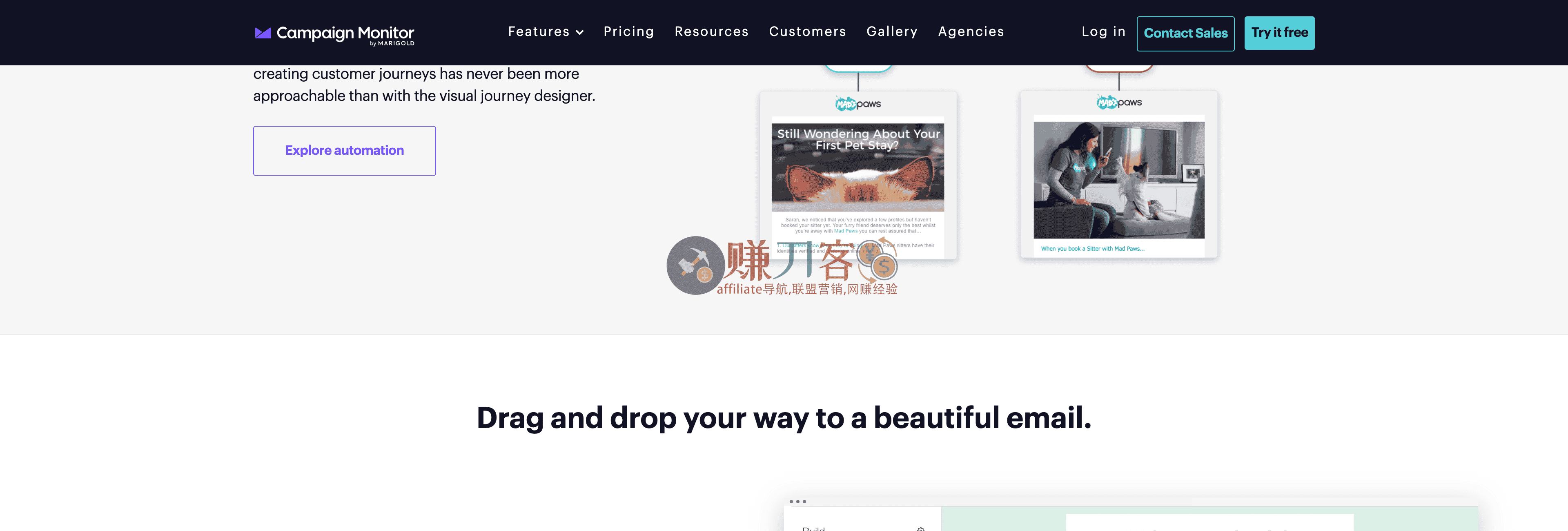Open the Gallery nav item
Image resolution: width=1568 pixels, height=531 pixels.
(892, 32)
